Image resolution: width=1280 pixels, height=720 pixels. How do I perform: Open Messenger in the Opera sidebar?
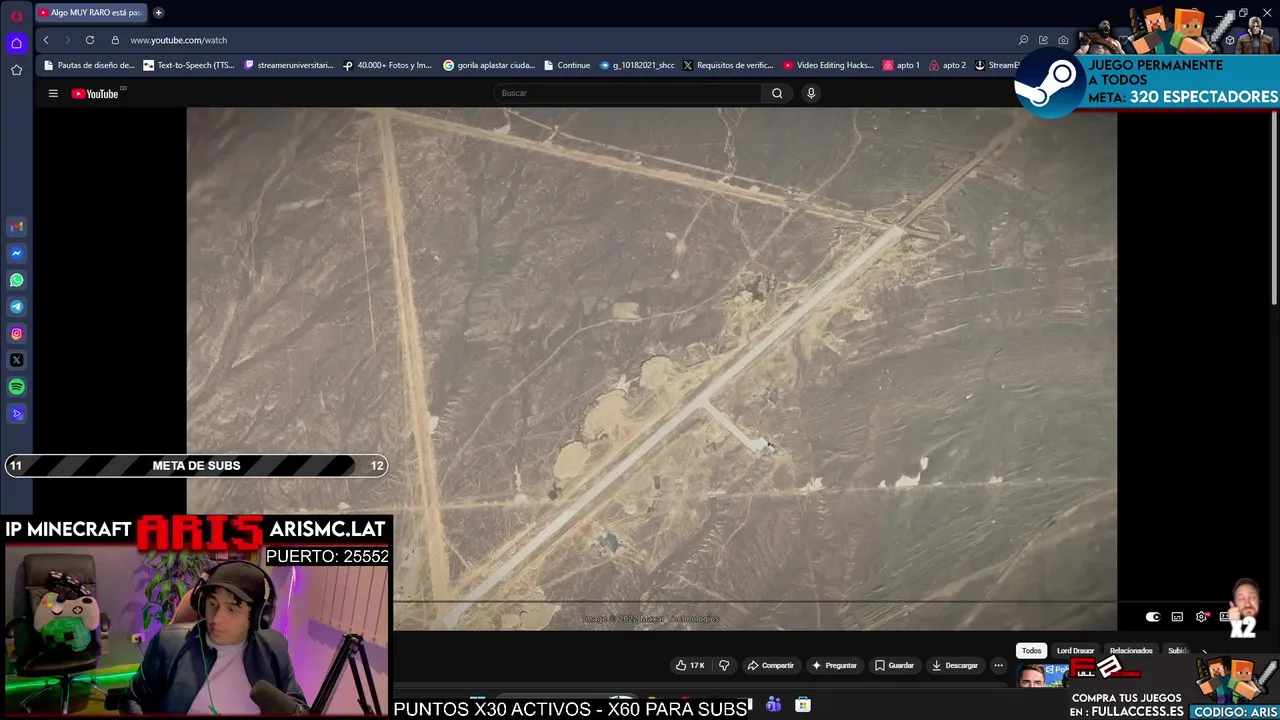(16, 254)
